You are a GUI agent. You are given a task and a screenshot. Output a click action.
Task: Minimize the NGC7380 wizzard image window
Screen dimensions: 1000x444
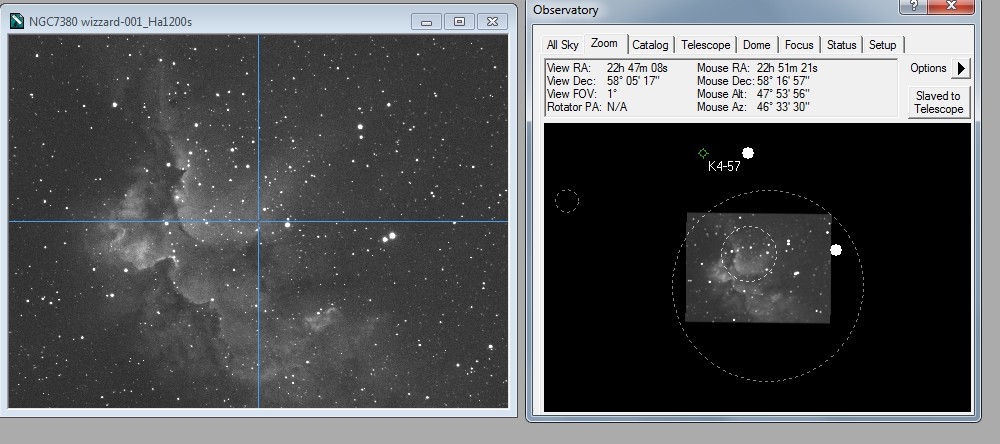coord(427,21)
